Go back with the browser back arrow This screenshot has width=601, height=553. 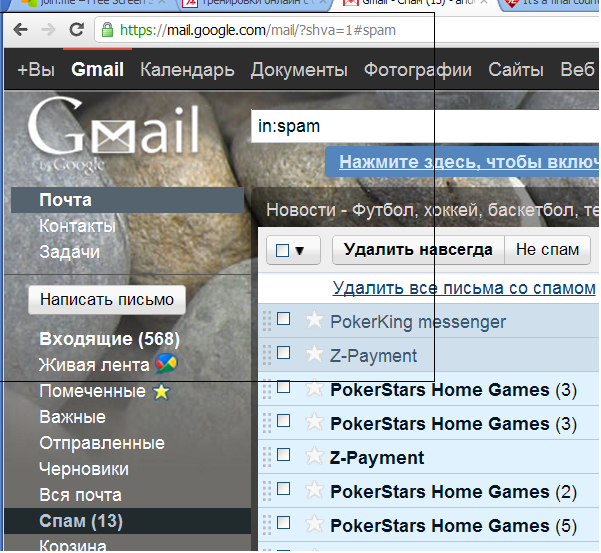click(20, 30)
